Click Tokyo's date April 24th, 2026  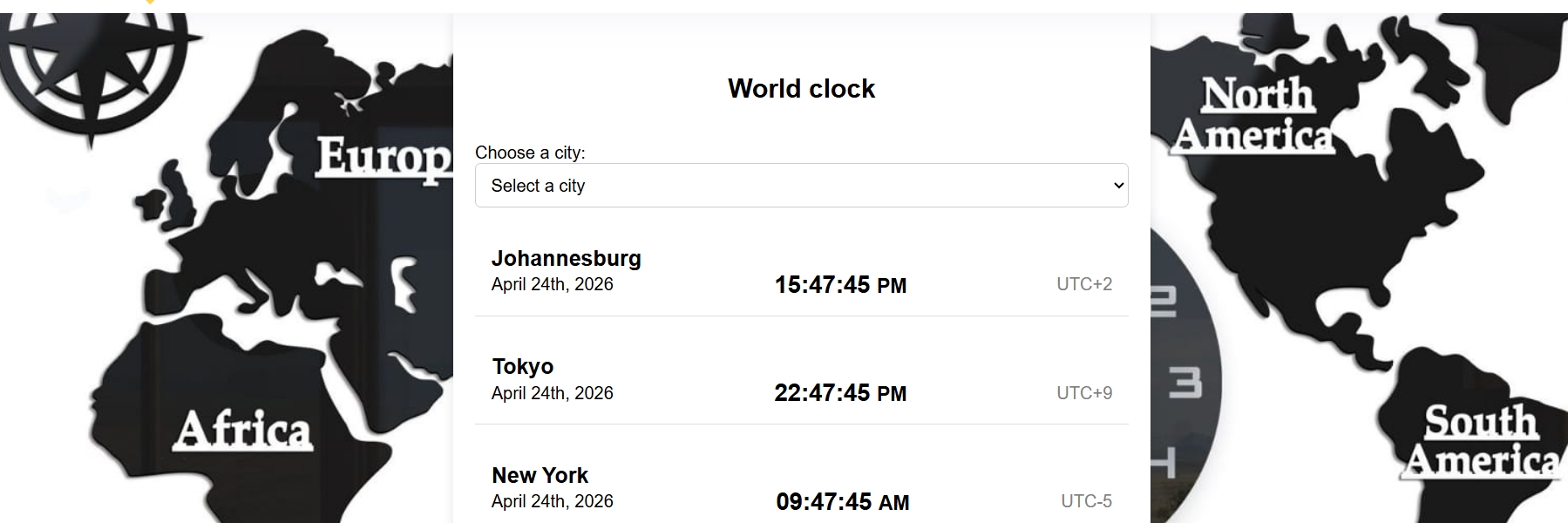tap(553, 393)
